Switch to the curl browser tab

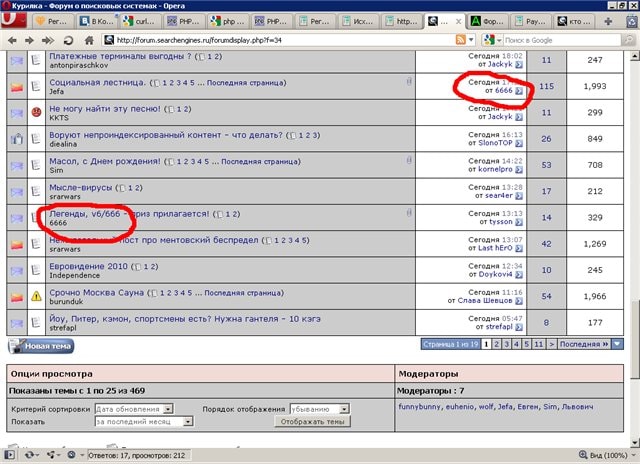click(x=142, y=19)
